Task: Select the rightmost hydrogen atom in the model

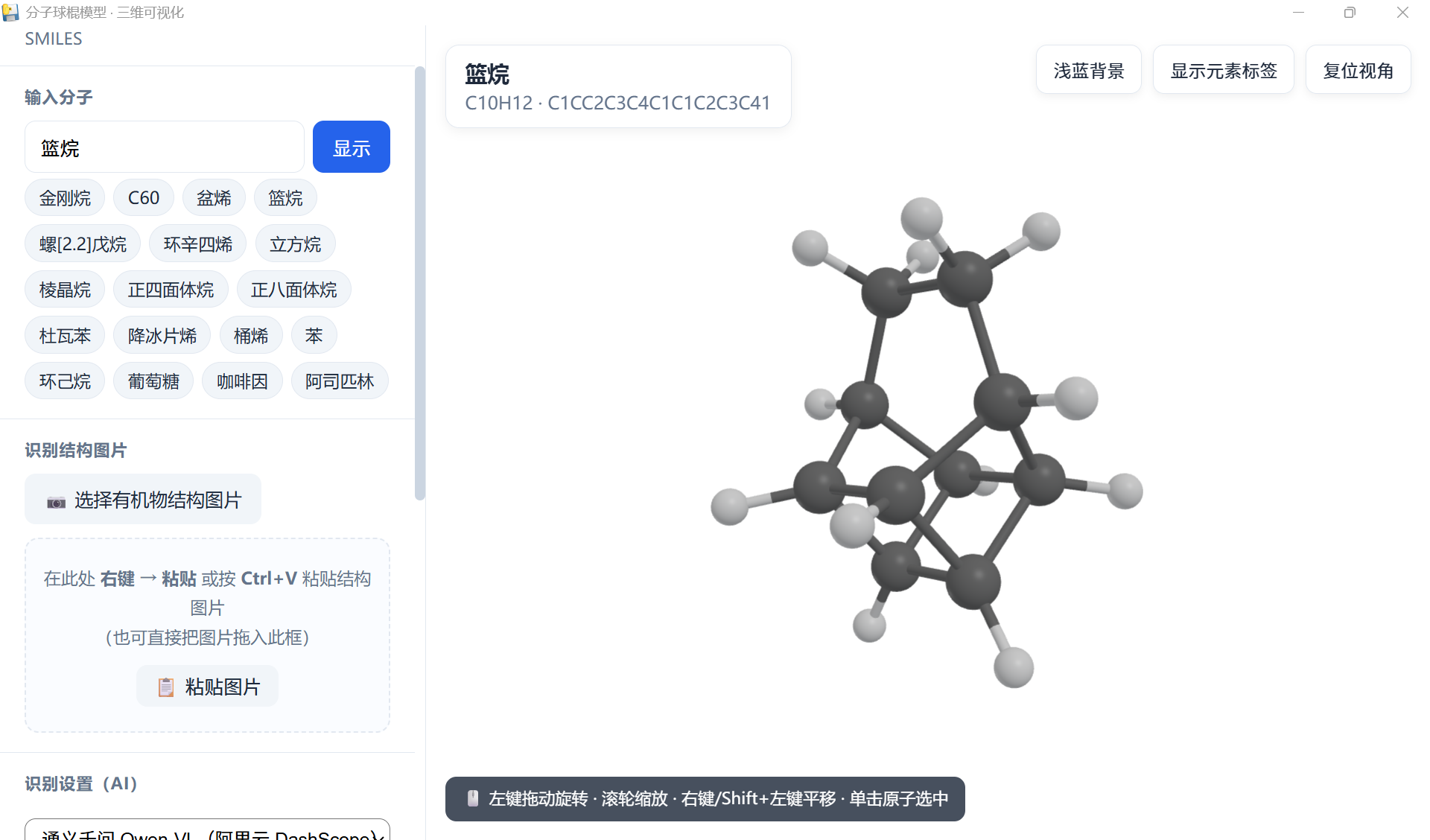Action: point(1125,491)
